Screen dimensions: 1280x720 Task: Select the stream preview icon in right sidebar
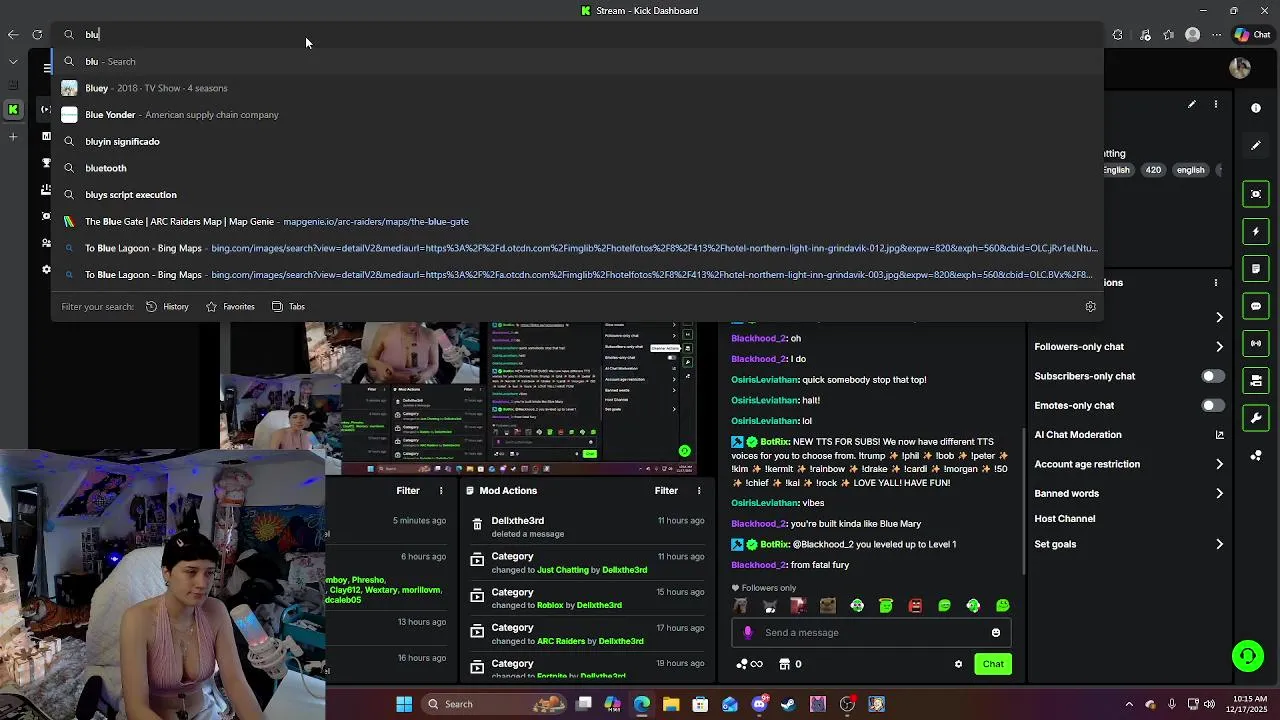(1256, 194)
